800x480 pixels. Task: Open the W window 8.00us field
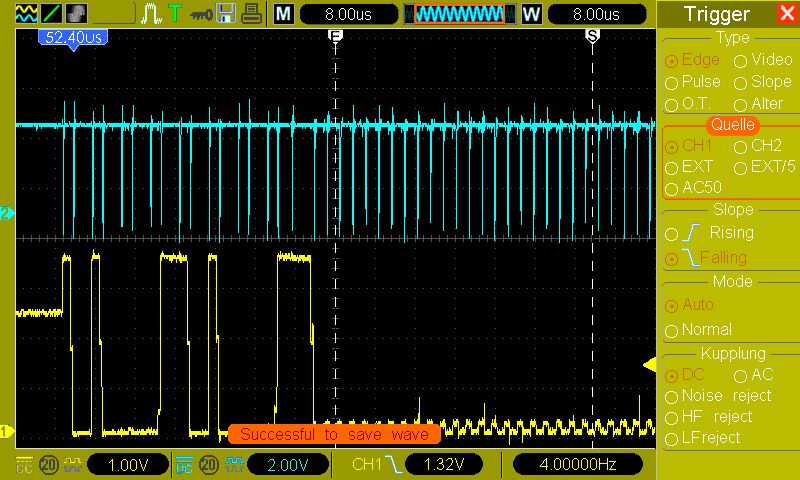point(596,14)
